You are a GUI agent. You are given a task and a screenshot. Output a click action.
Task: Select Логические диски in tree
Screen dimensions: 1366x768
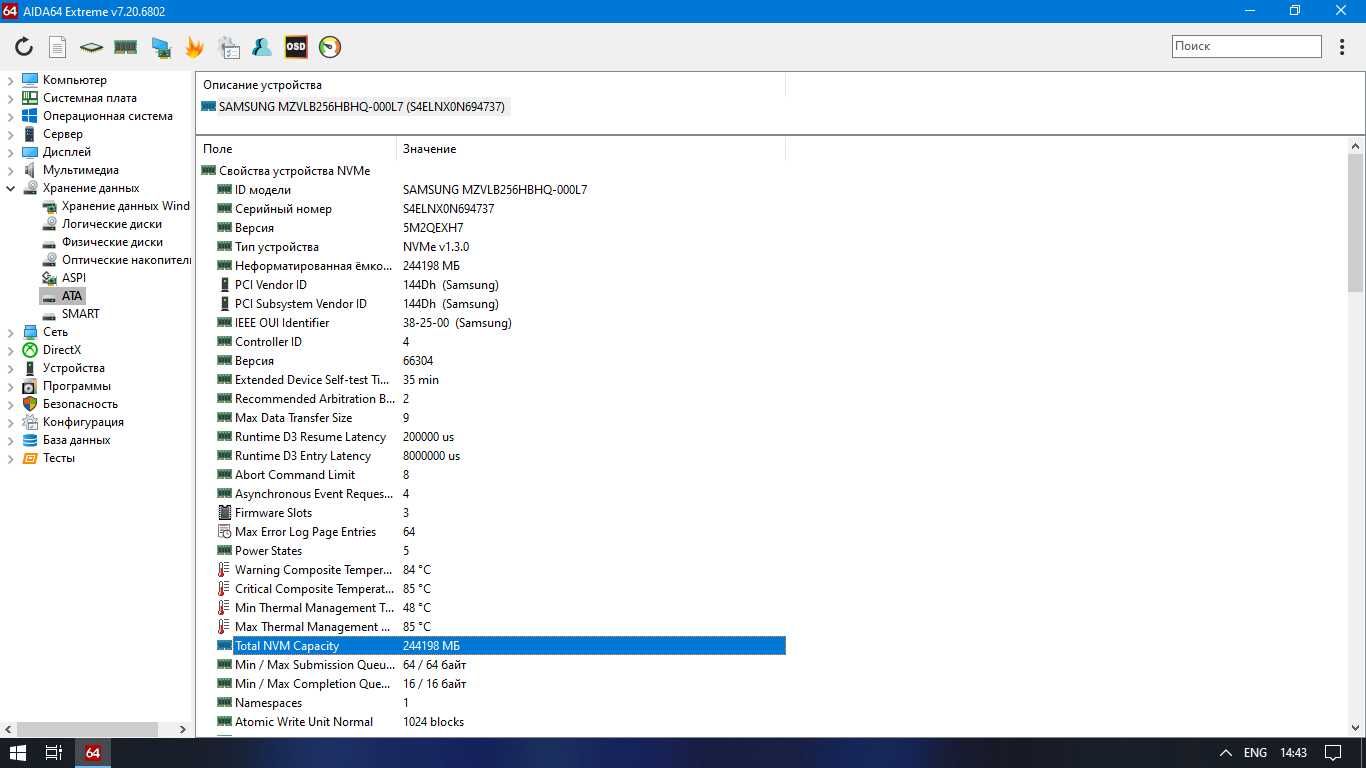coord(112,224)
